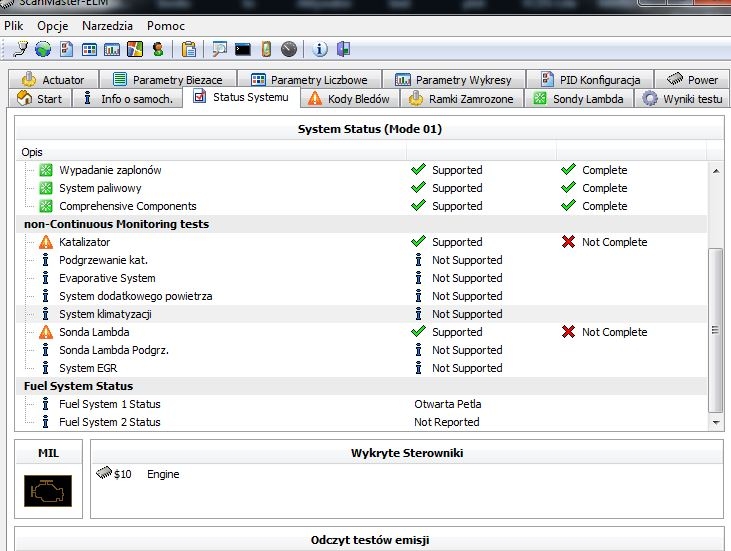
Task: Click the connect cable plug toolbar icon
Action: [x=20, y=49]
